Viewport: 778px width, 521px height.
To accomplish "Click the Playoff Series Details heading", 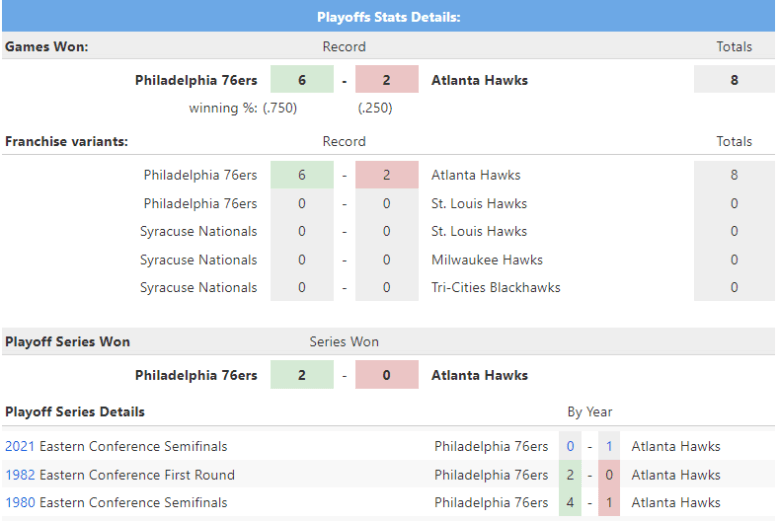I will [x=75, y=412].
